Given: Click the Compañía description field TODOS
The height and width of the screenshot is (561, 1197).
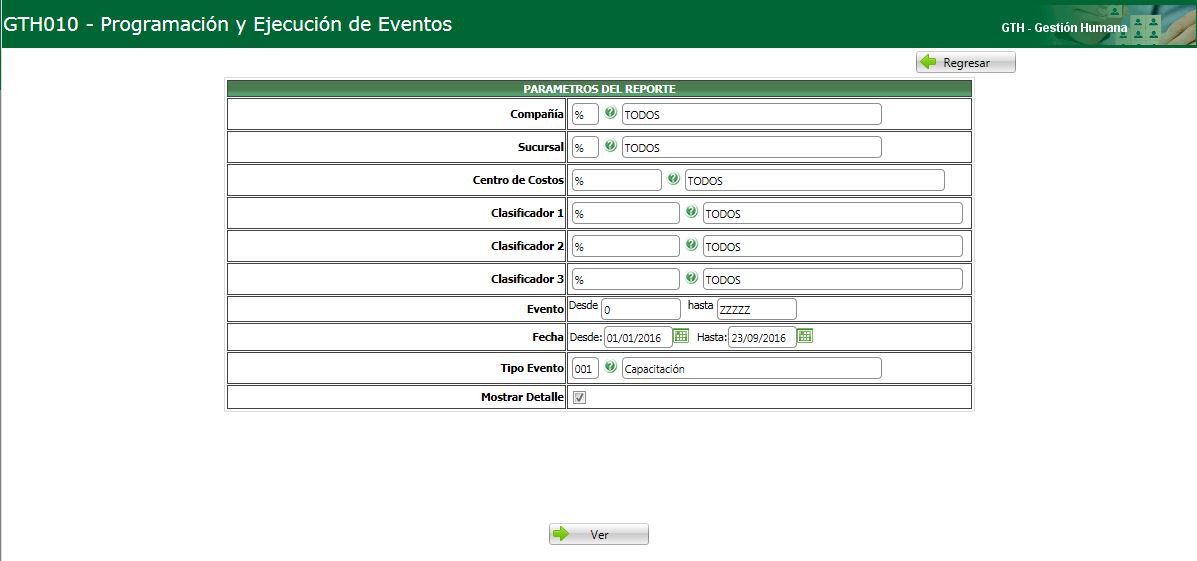Looking at the screenshot, I should click(752, 114).
